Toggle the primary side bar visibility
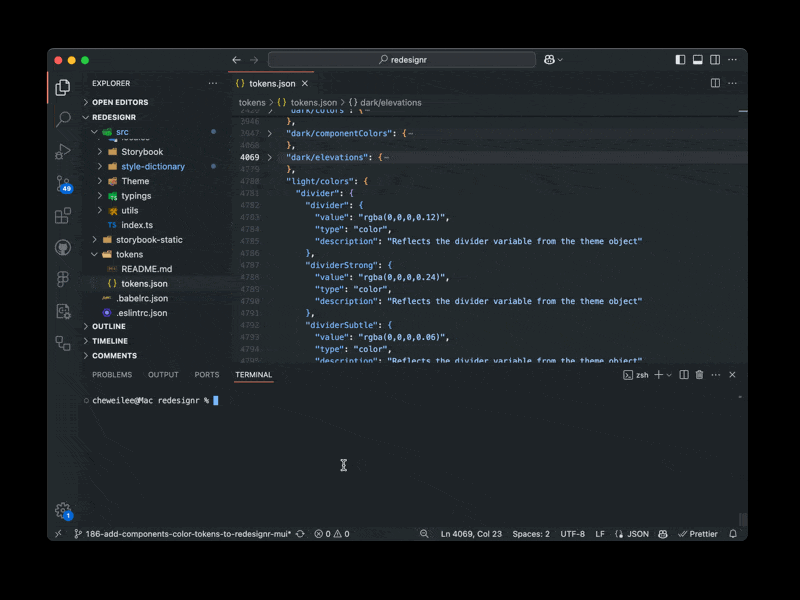This screenshot has width=800, height=600. click(x=680, y=60)
